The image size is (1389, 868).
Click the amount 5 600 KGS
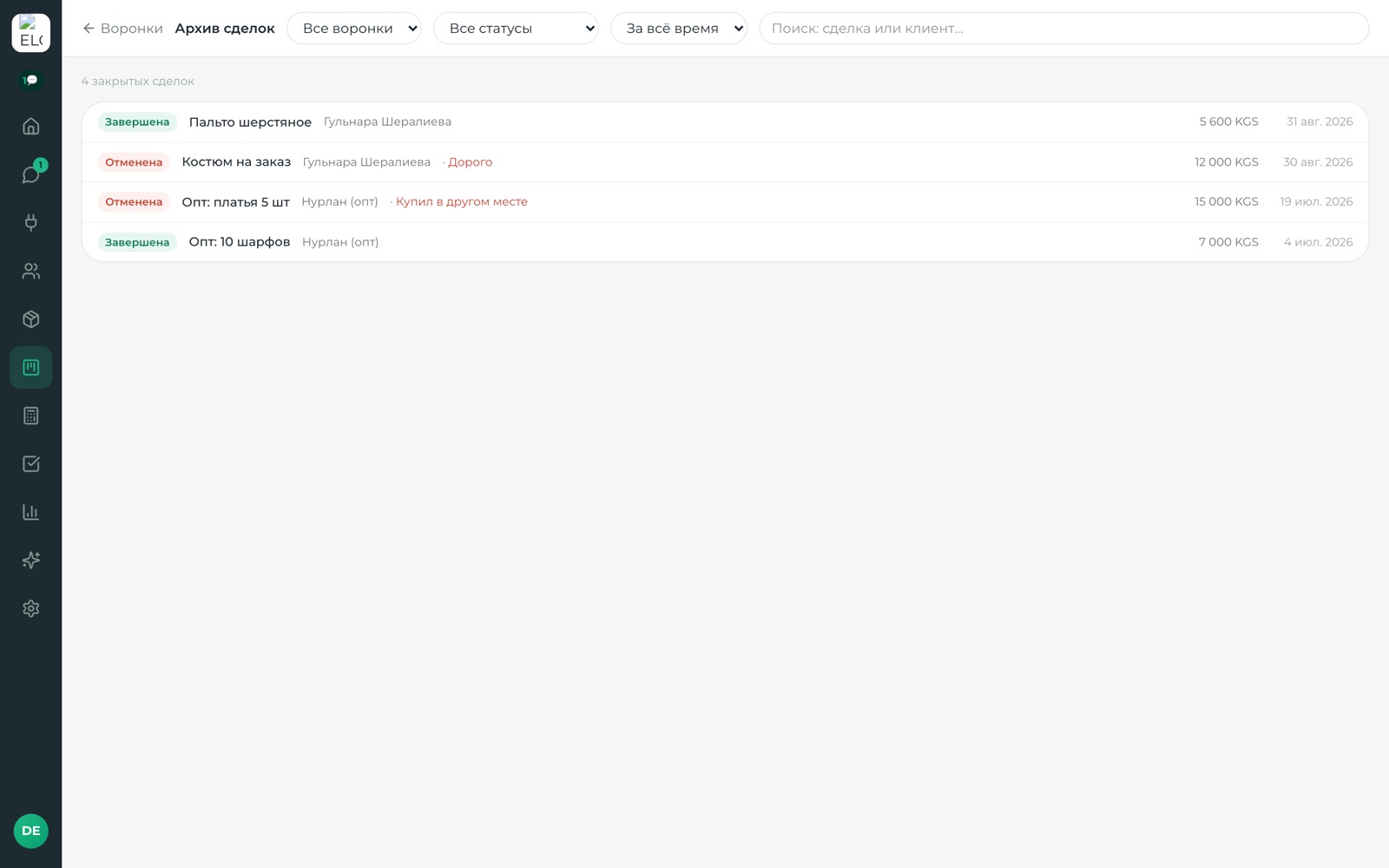[1228, 122]
